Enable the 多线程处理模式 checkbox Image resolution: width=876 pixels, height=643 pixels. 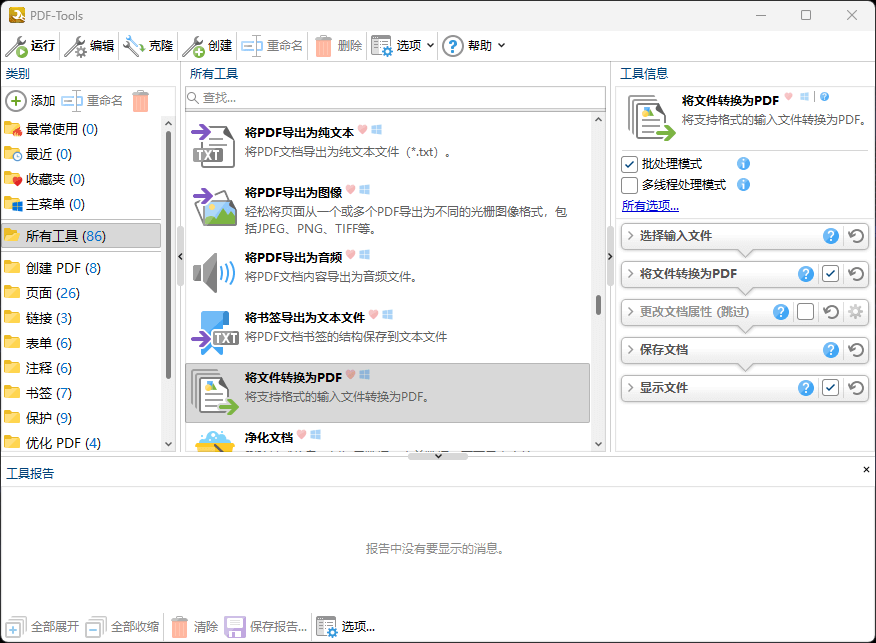(x=629, y=185)
